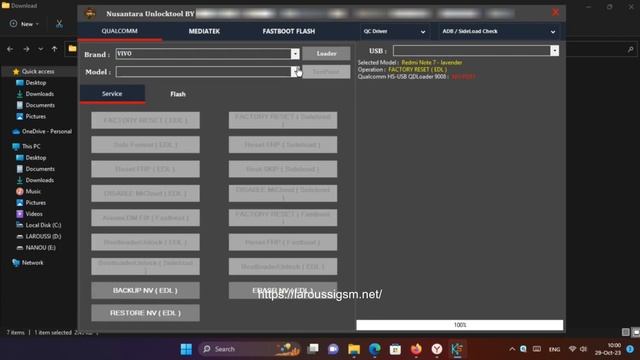Open the USB port dropdown arrow
Screen dimensions: 640x360
point(554,51)
